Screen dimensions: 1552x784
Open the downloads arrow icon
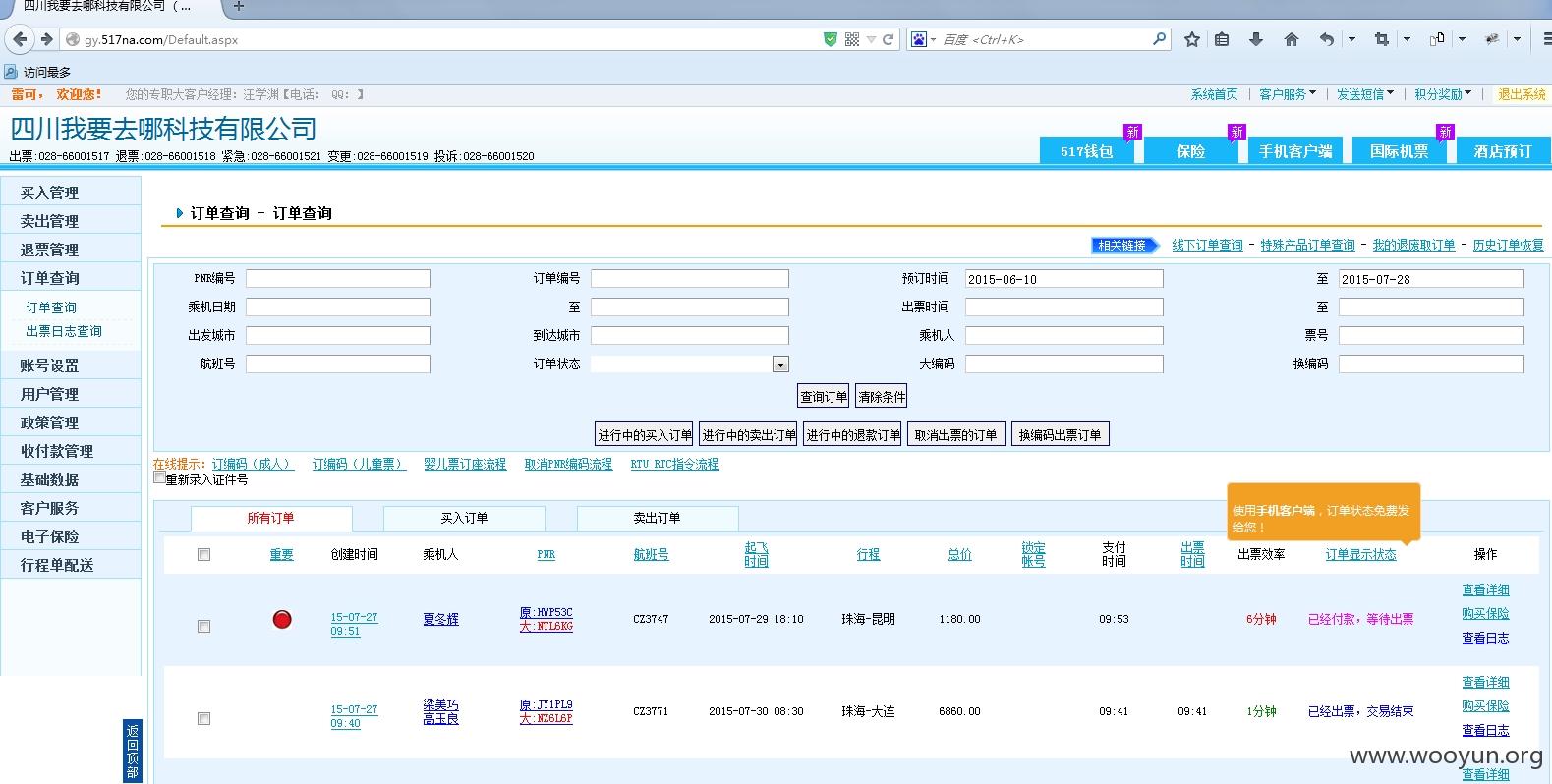pyautogui.click(x=1255, y=39)
